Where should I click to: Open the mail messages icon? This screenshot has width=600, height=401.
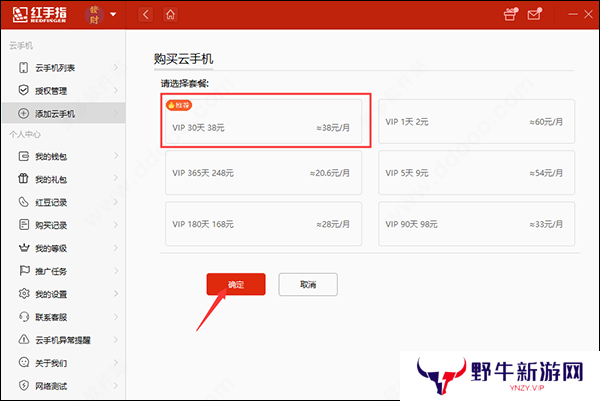point(535,15)
